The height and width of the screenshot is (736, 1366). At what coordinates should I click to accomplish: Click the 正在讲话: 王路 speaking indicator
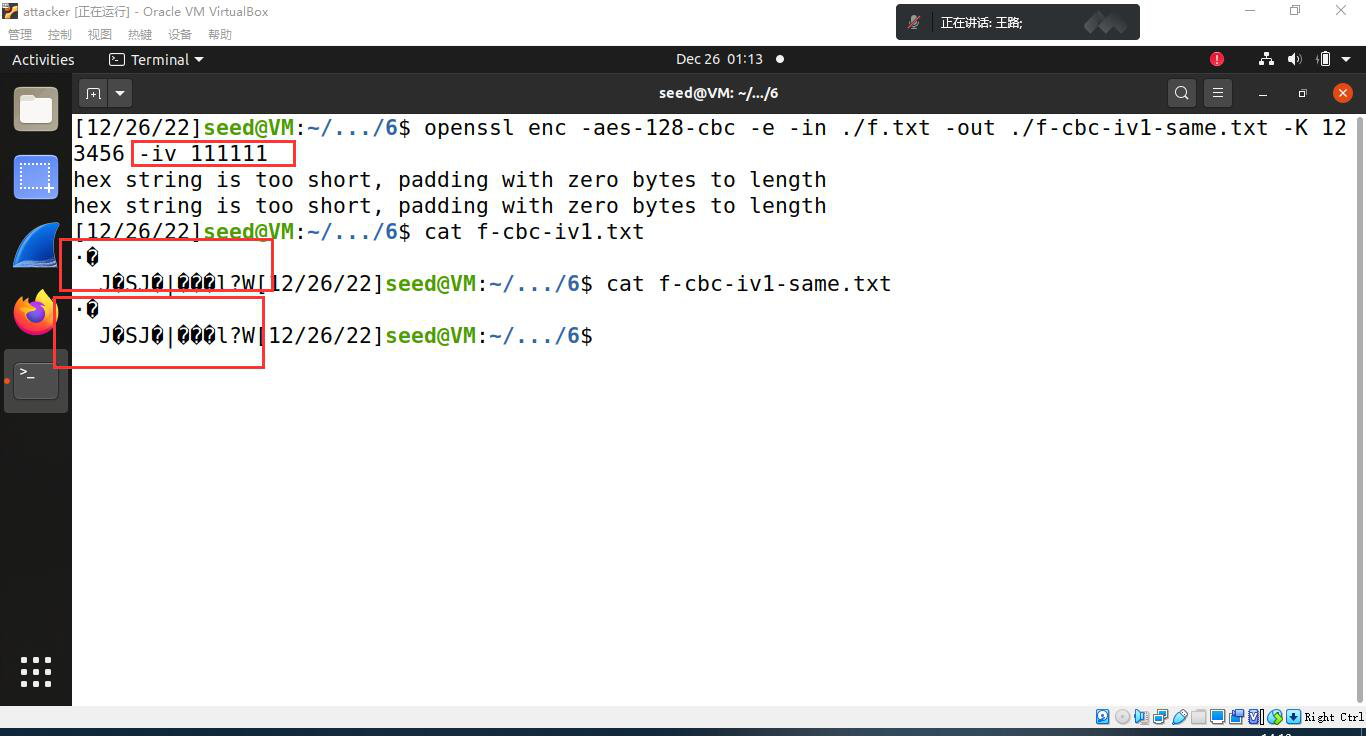point(981,22)
